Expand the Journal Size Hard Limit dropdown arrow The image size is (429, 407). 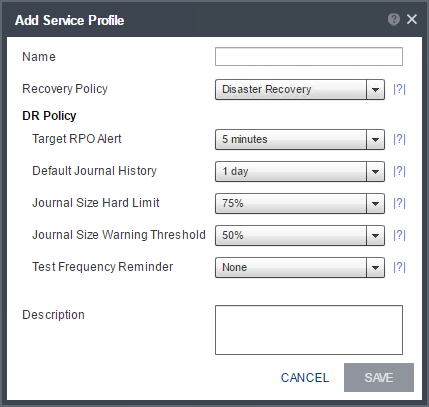click(x=375, y=203)
